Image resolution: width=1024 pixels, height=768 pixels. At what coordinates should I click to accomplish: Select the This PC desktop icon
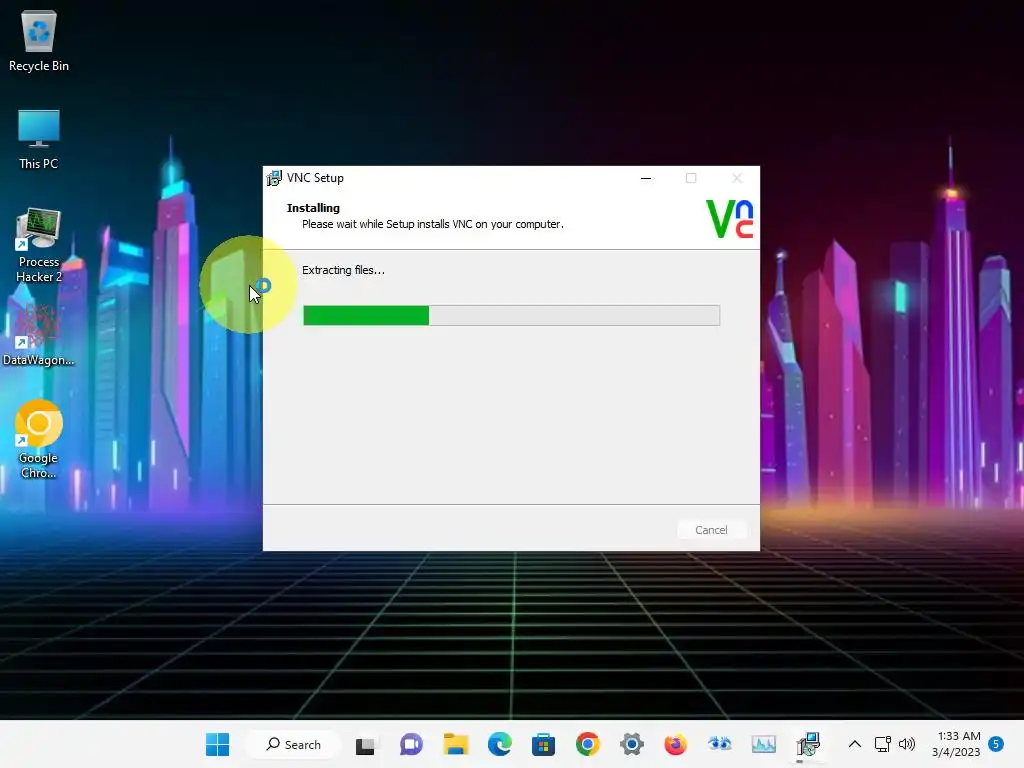39,140
